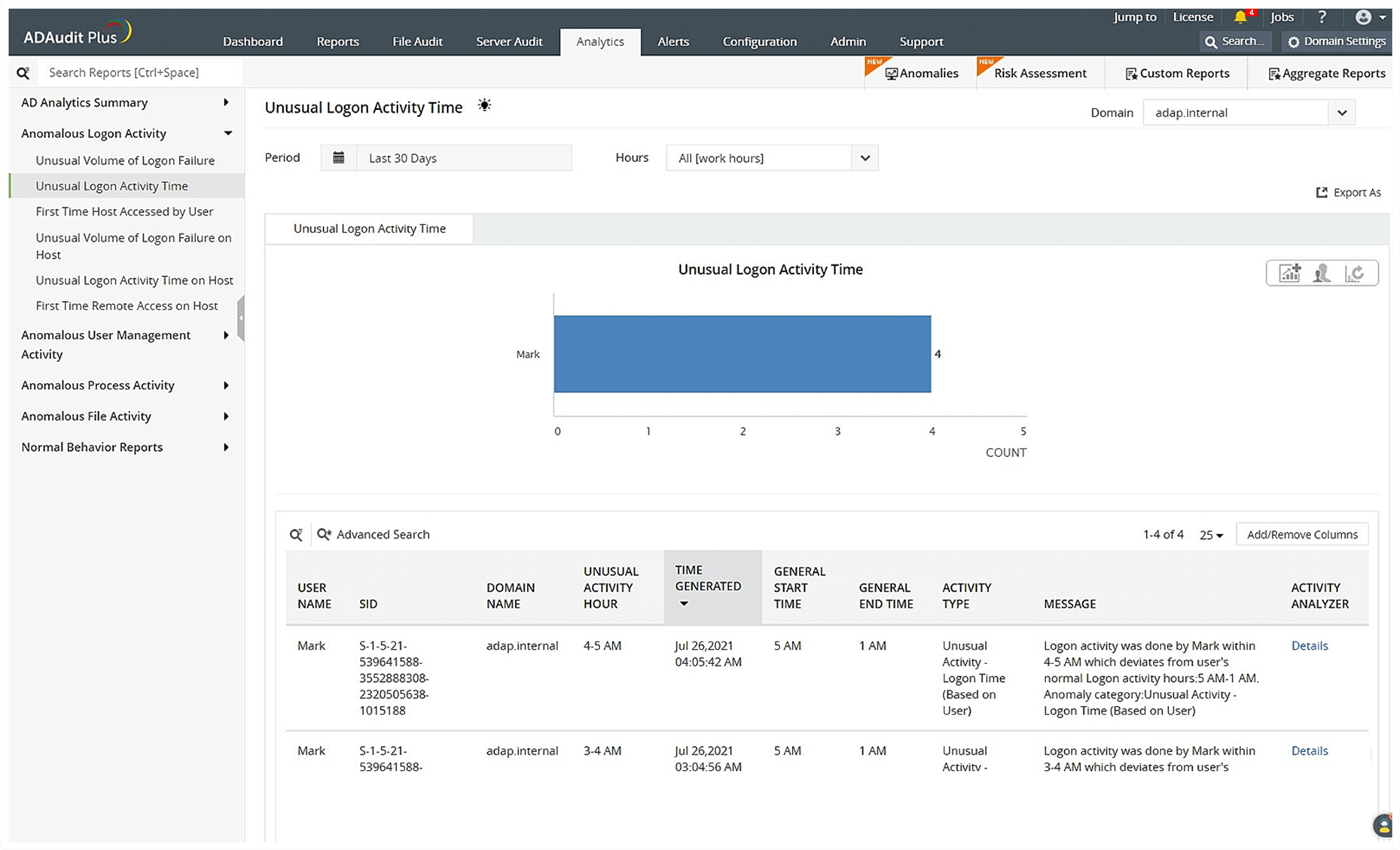Click the table quick search magnifier icon

[296, 535]
